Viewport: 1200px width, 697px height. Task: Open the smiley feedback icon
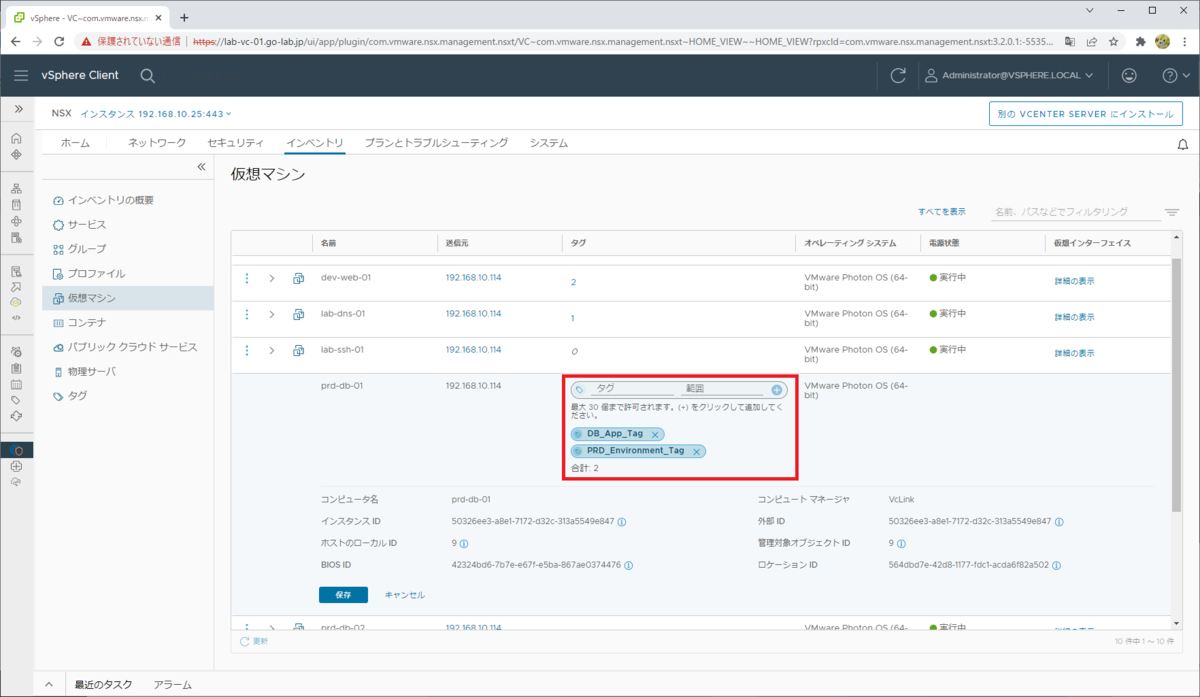(x=1129, y=75)
